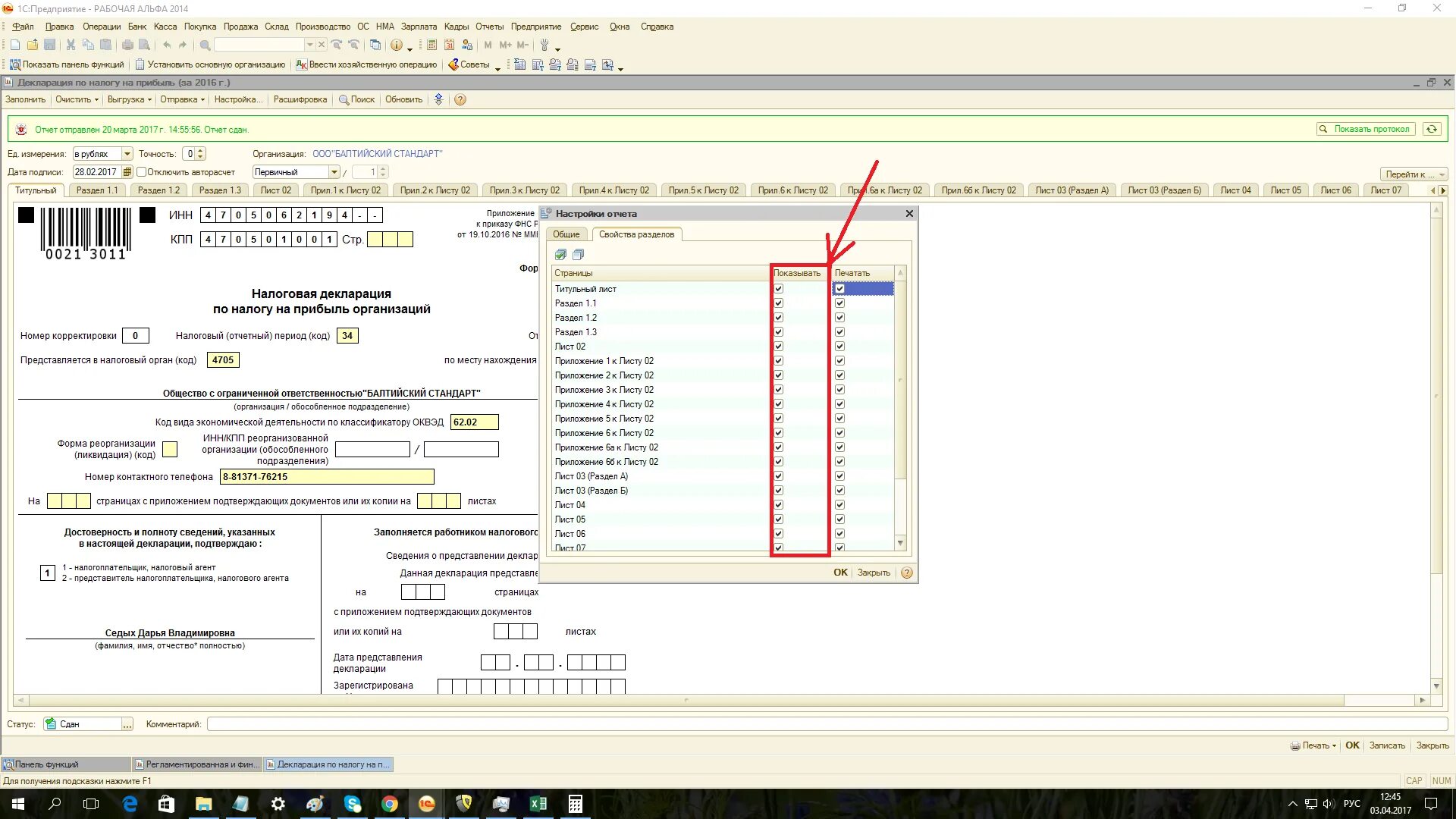Click the Комментарий input field
Viewport: 1456px width, 819px height.
pos(827,725)
